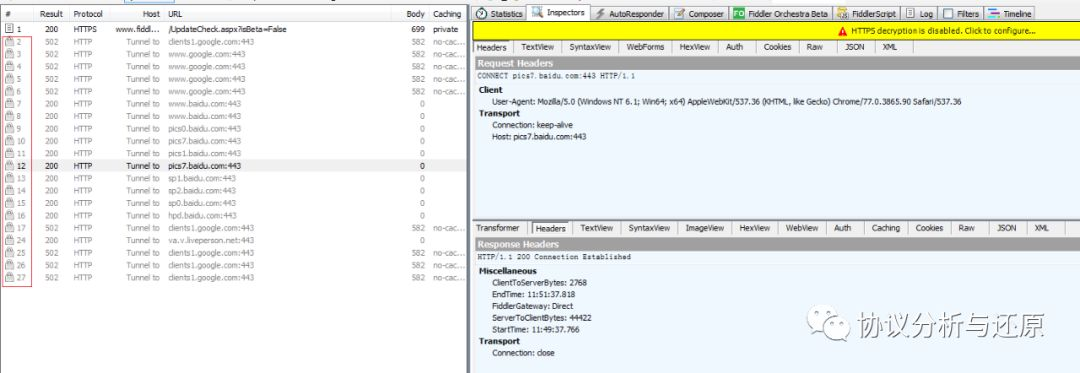This screenshot has width=1080, height=373.
Task: Click the lock icon of session 11
Action: (9, 153)
